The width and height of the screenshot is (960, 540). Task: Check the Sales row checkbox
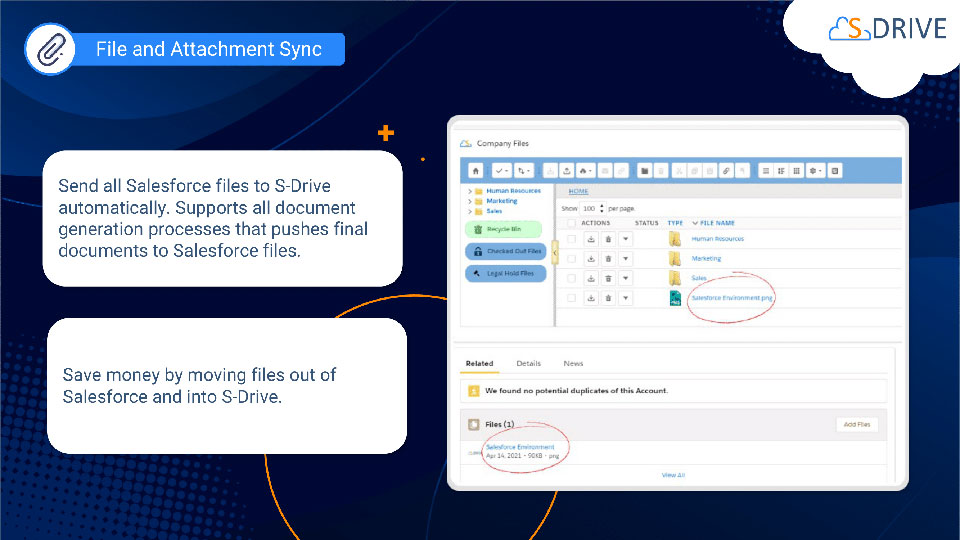pos(571,278)
